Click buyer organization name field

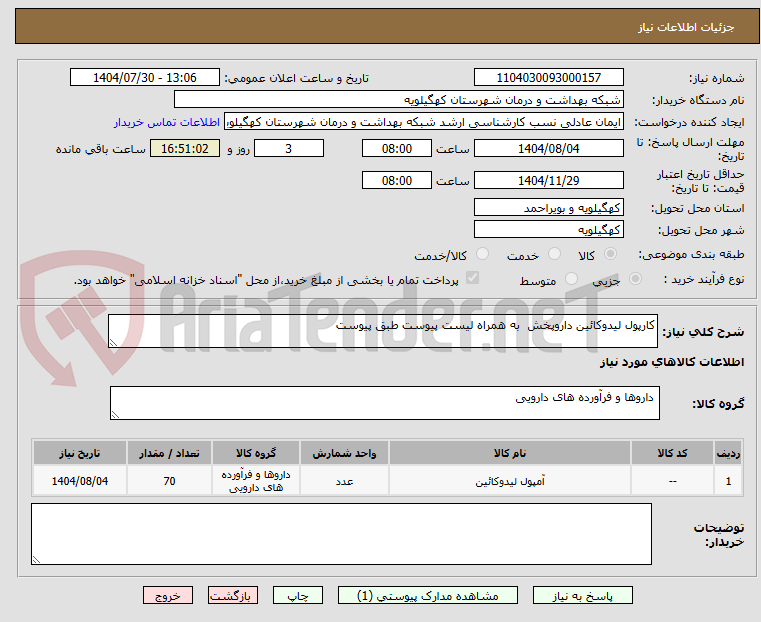[x=398, y=100]
